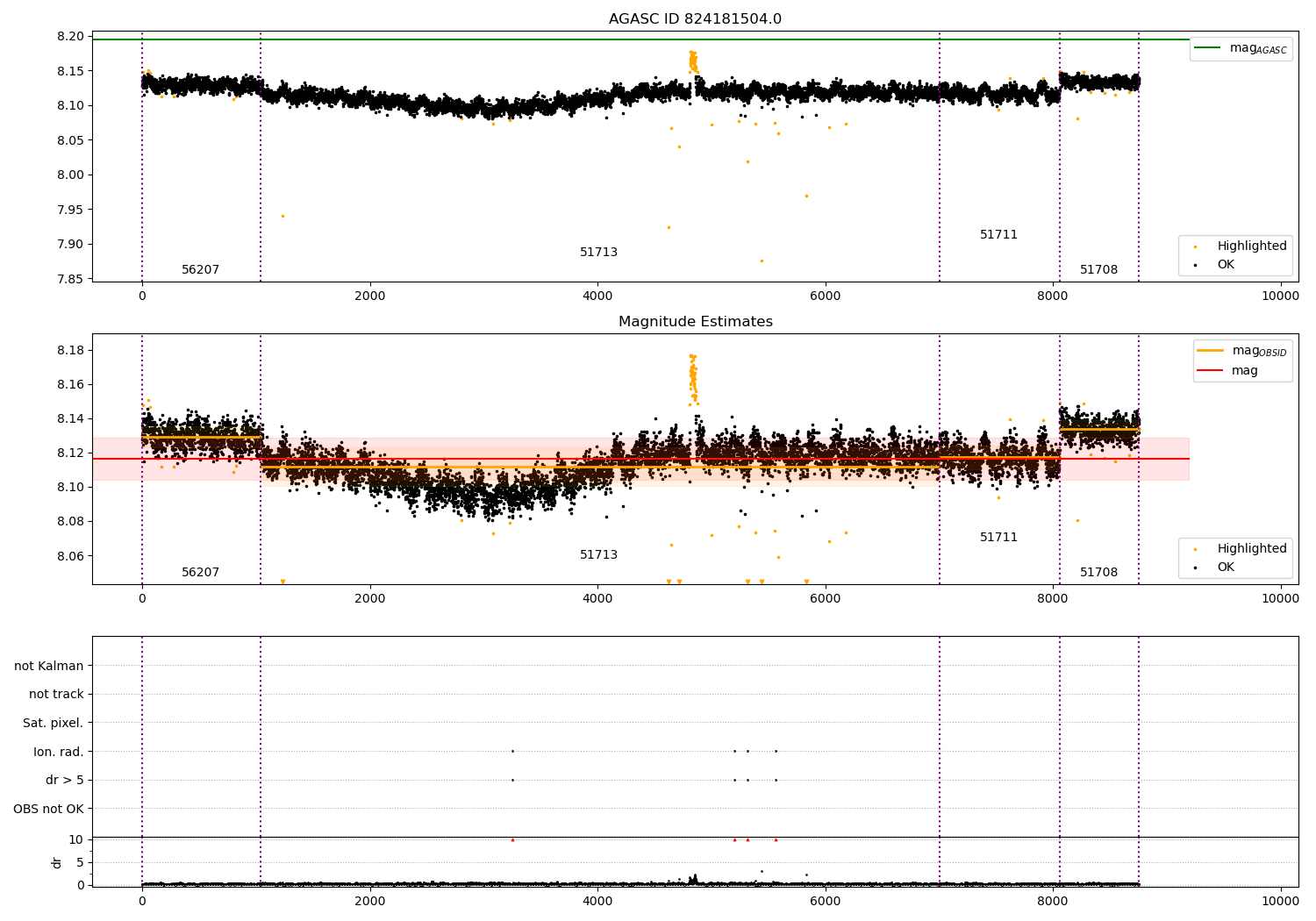Click the 10 tick on the dr axis

click(x=76, y=839)
